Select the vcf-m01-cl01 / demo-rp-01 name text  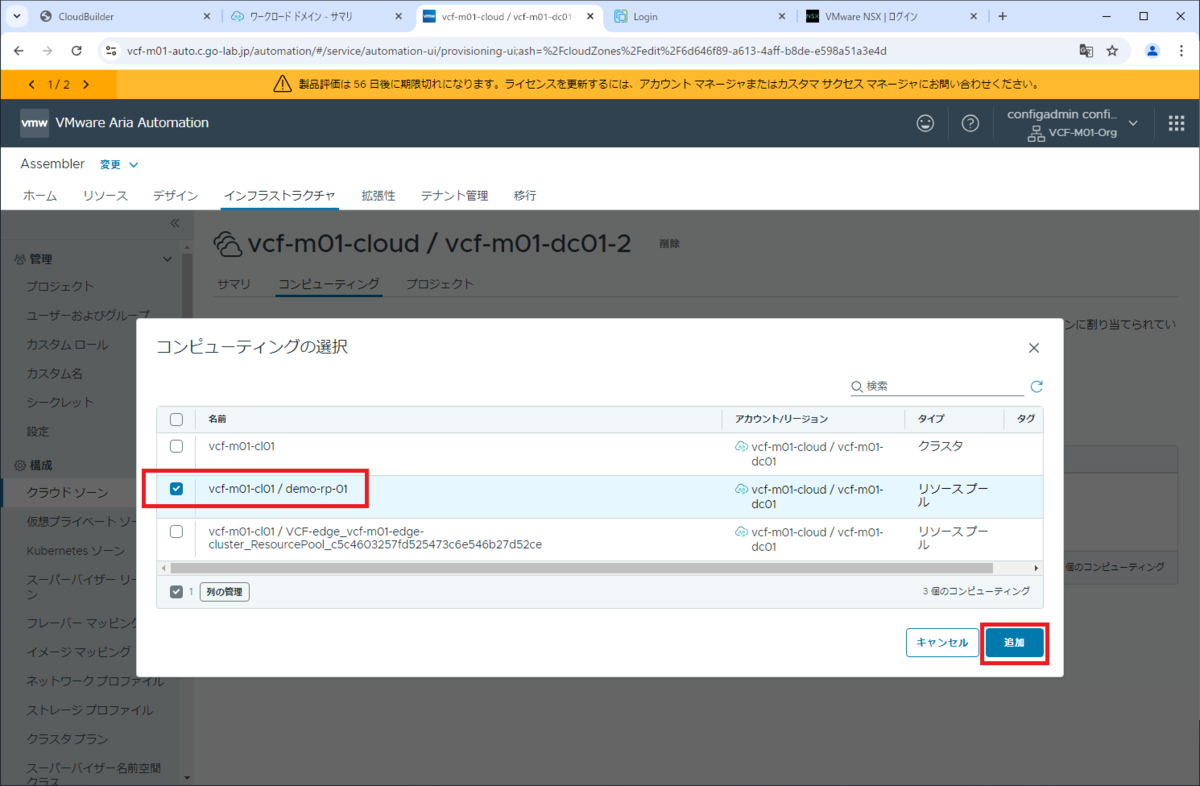pos(278,489)
